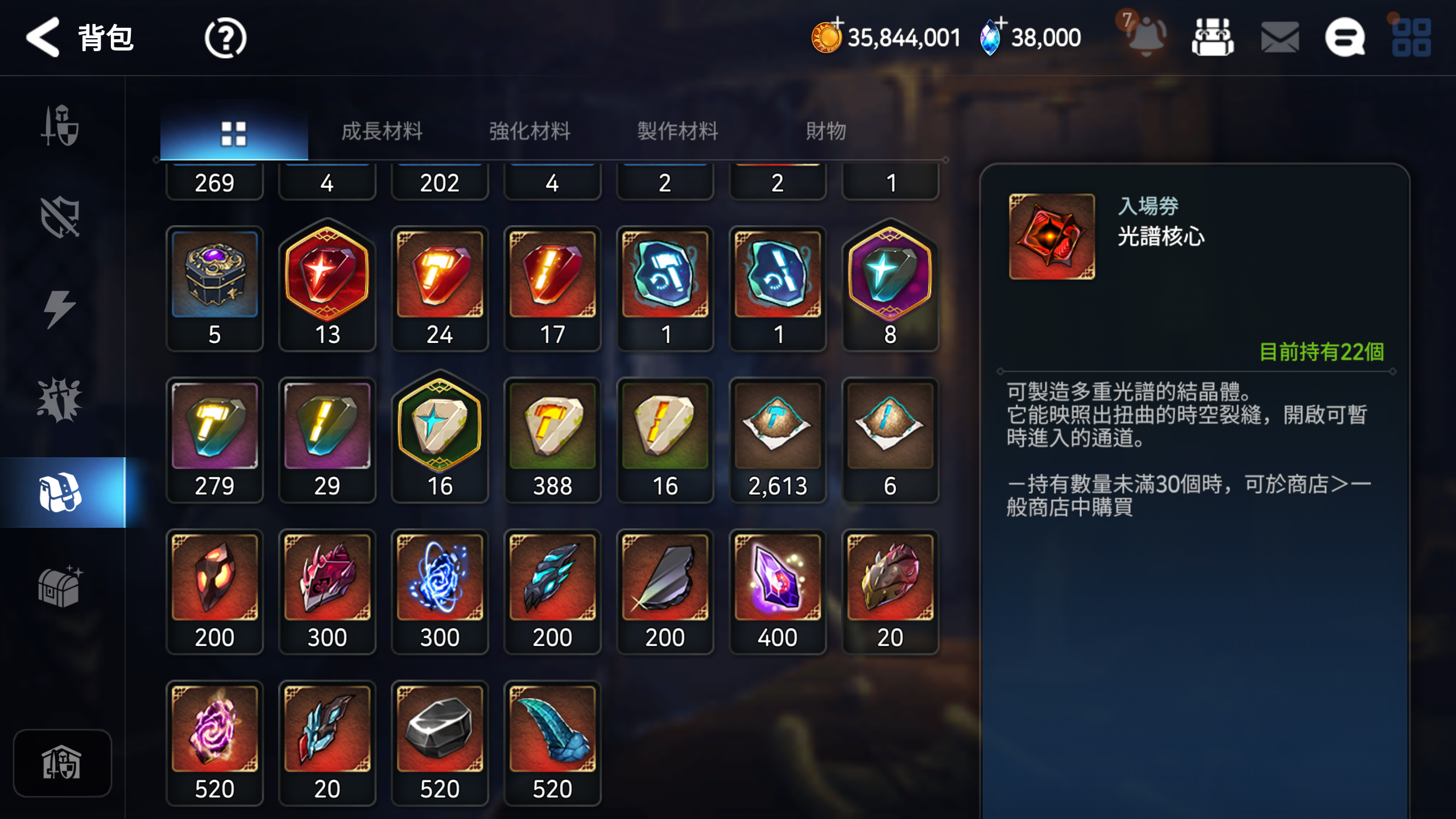The height and width of the screenshot is (819, 1456).
Task: Select the treasure chest sidebar category
Action: coord(60,586)
